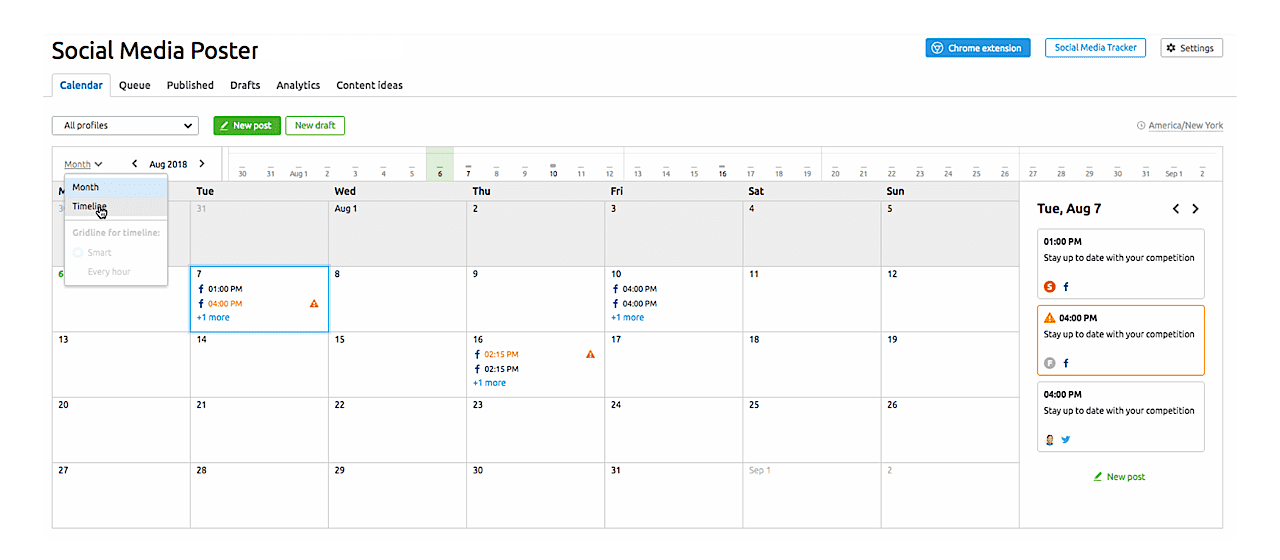Show next day after Tue, Aug 7

tap(1195, 209)
